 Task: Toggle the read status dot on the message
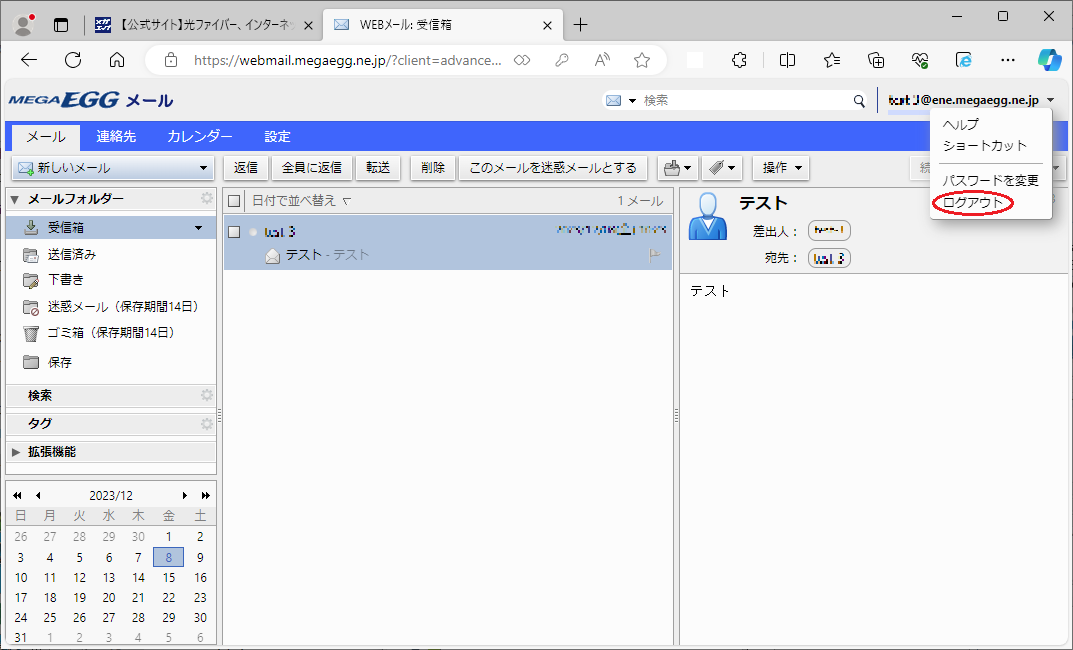tap(253, 232)
